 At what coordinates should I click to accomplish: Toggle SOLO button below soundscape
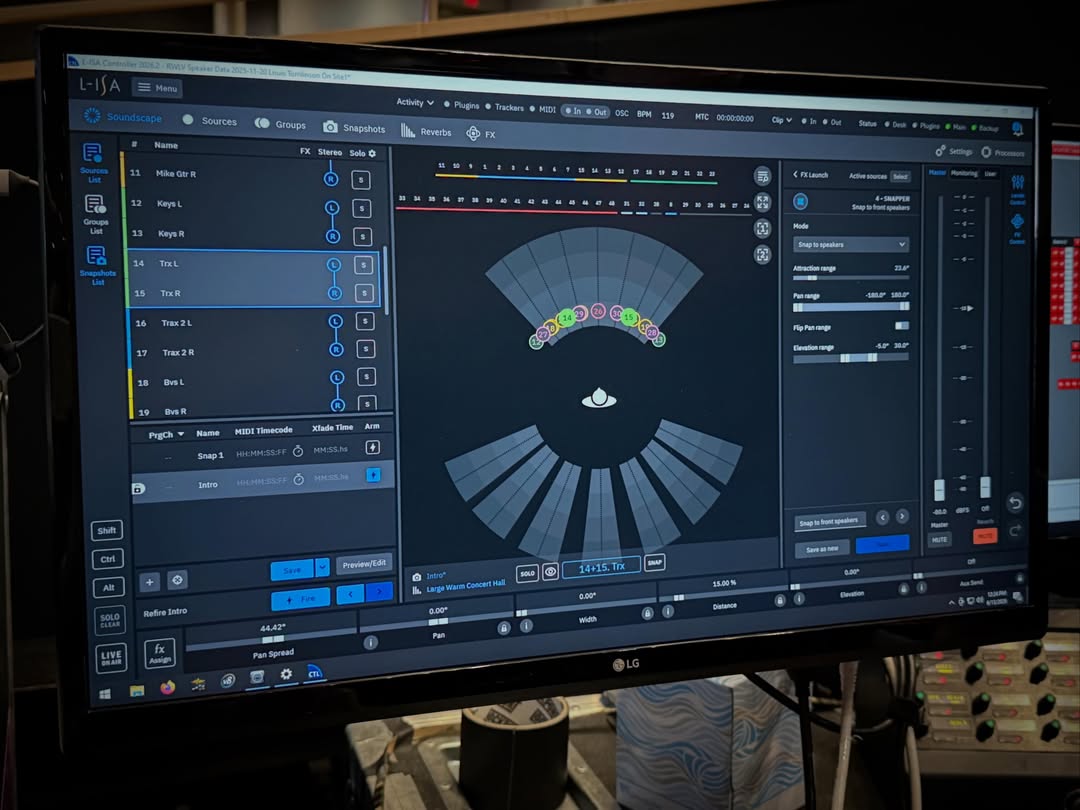point(527,573)
